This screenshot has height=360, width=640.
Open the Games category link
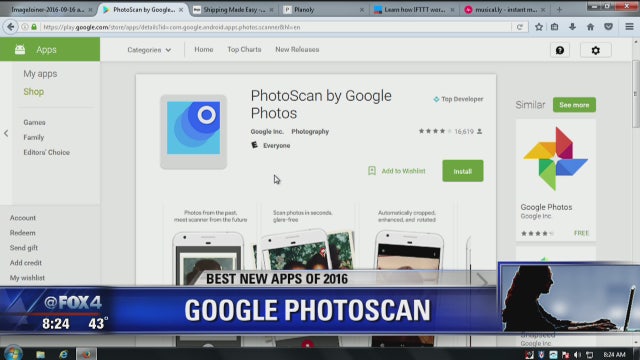tap(34, 122)
